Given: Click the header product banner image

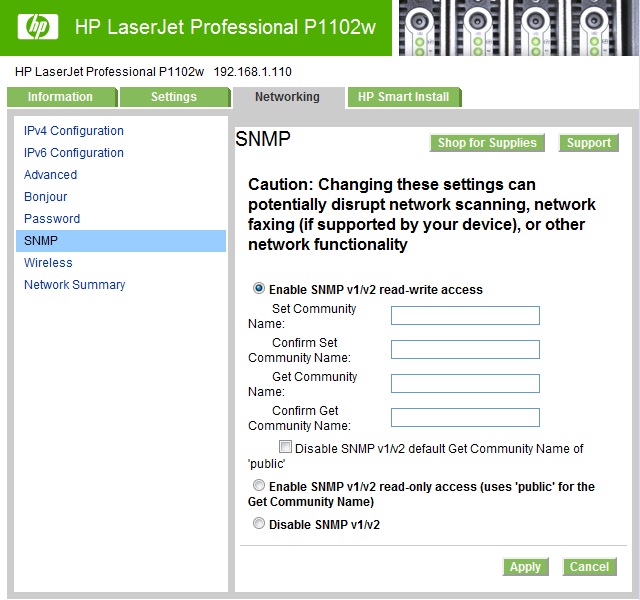Looking at the screenshot, I should [519, 28].
